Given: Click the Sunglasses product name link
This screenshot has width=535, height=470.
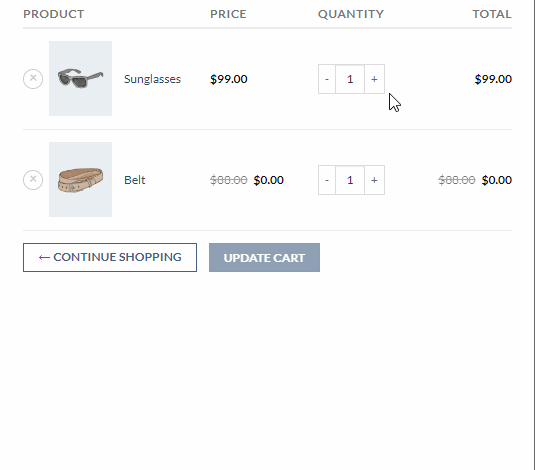Looking at the screenshot, I should pyautogui.click(x=153, y=79).
